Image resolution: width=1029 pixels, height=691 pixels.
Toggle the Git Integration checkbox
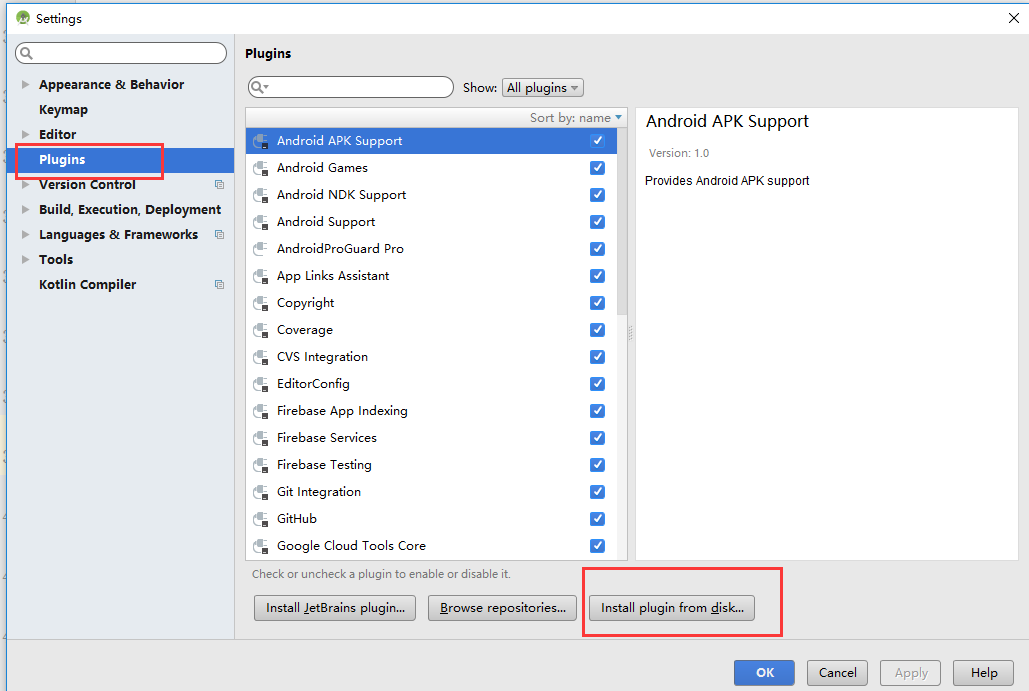(597, 492)
